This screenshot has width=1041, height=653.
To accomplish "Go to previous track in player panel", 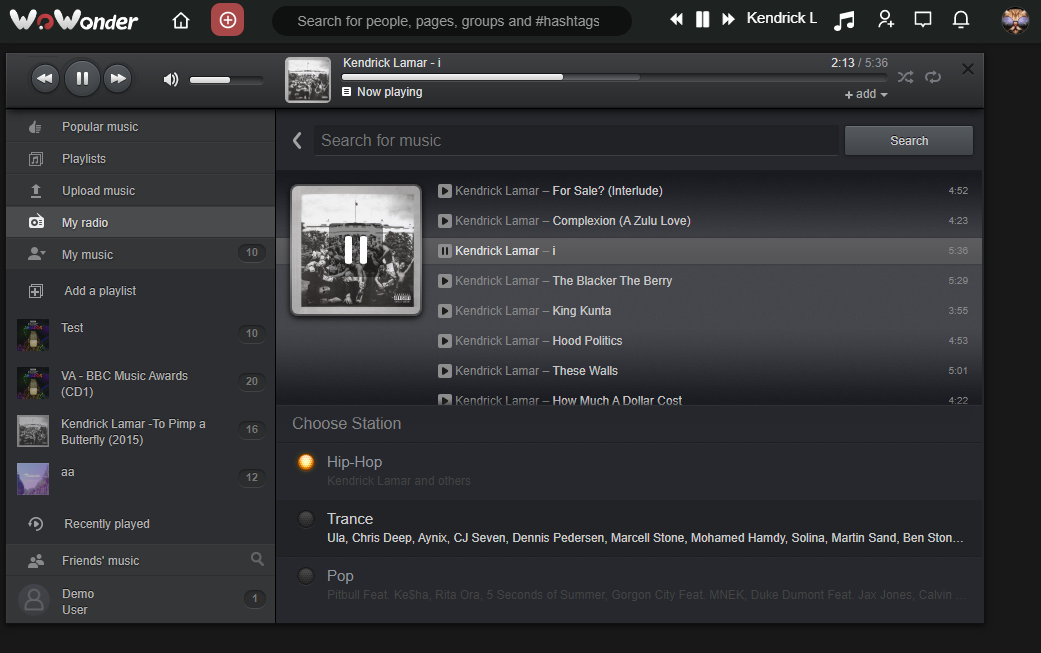I will click(x=45, y=78).
